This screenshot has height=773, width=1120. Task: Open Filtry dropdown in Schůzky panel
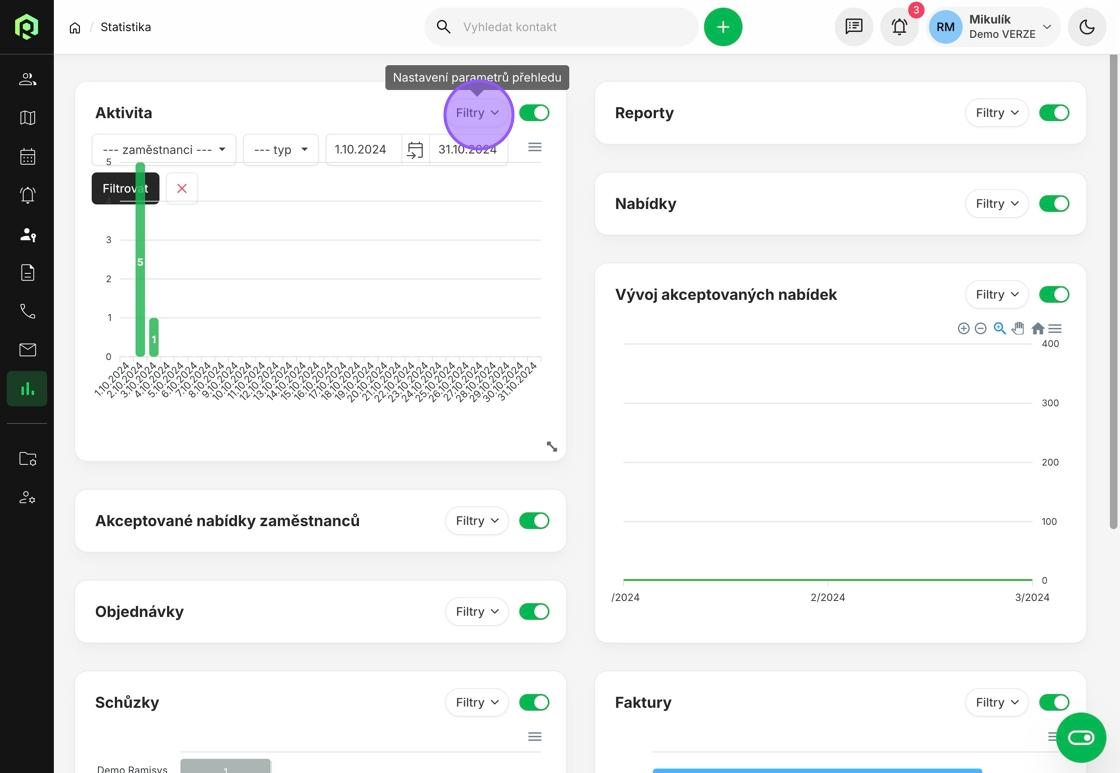click(477, 702)
